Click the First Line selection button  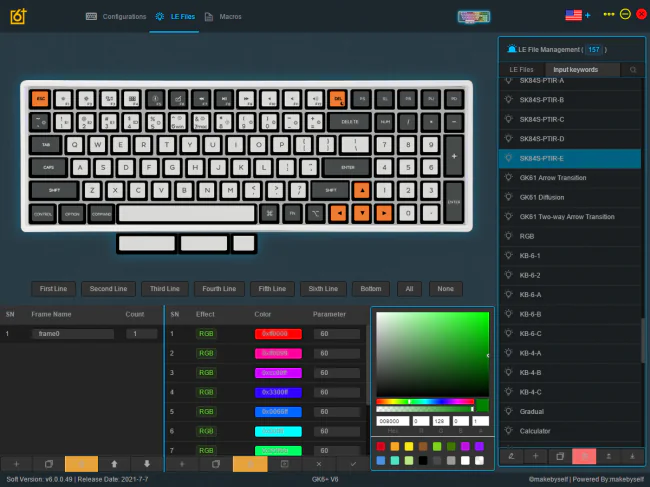click(53, 289)
